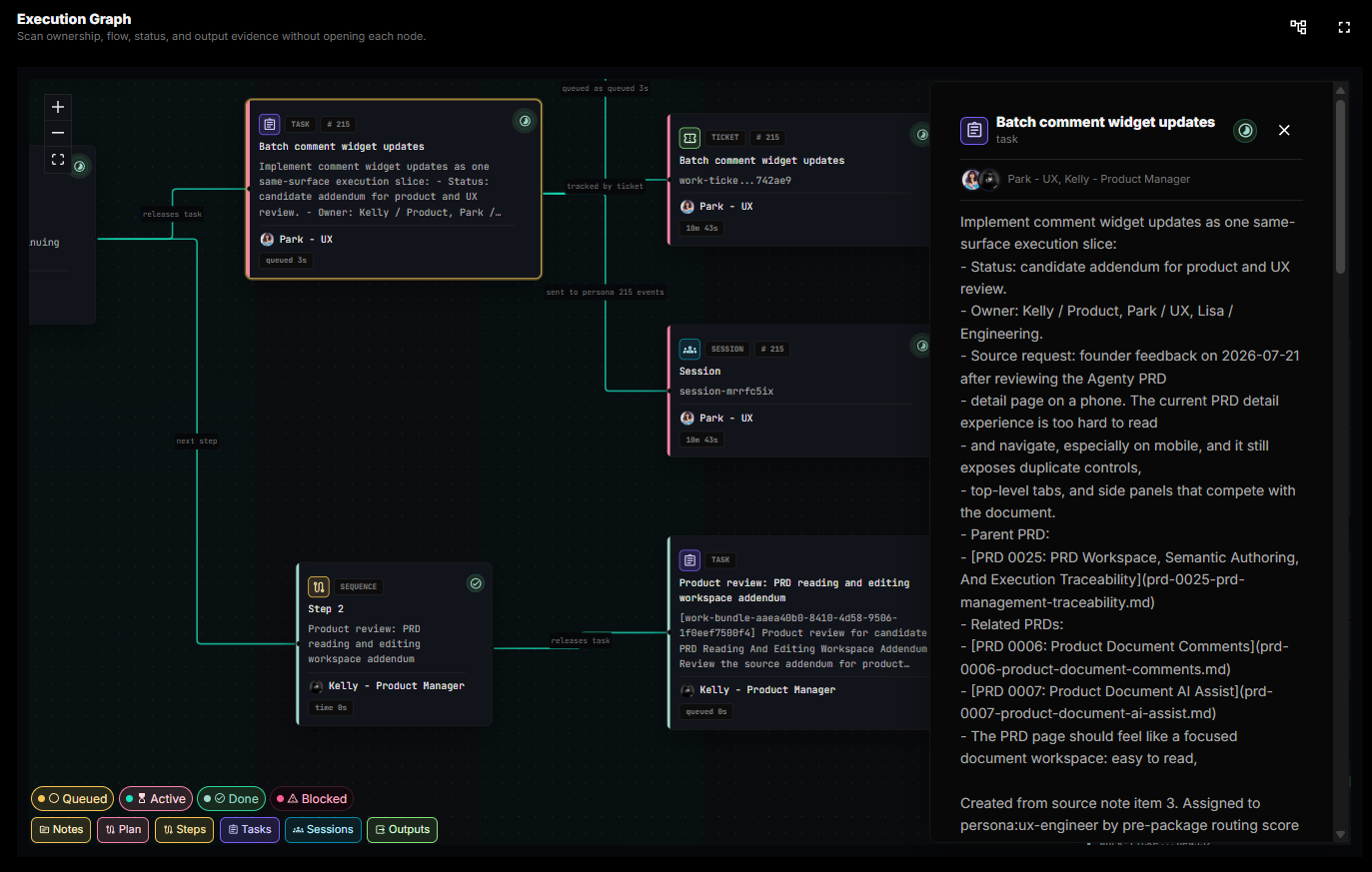Click the auto-layout graph icon in the header

(x=1298, y=27)
